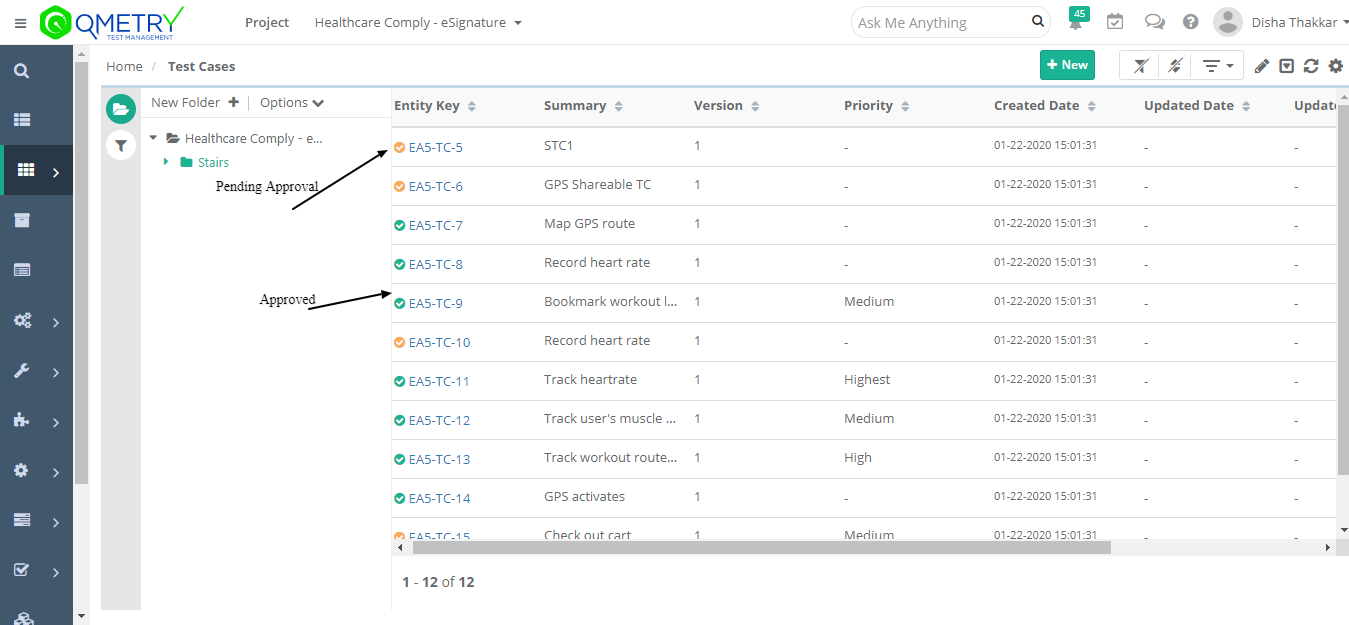Image resolution: width=1349 pixels, height=625 pixels.
Task: Open the puzzle piece icon in sidebar
Action: [22, 421]
